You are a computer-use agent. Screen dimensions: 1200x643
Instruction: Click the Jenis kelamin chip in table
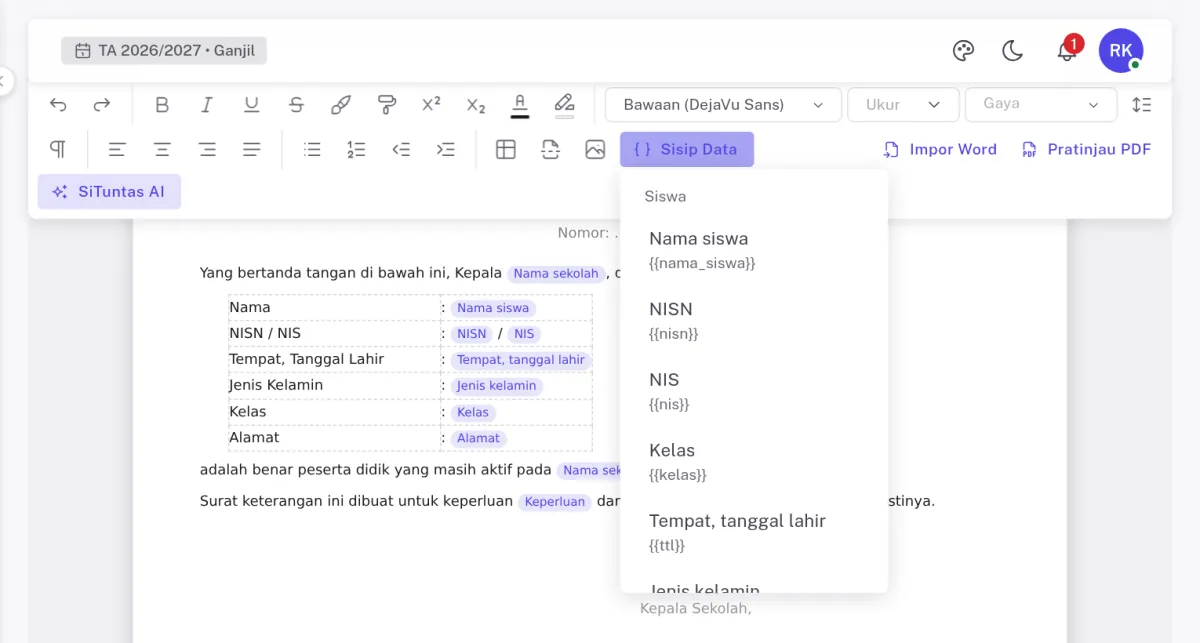click(x=497, y=386)
